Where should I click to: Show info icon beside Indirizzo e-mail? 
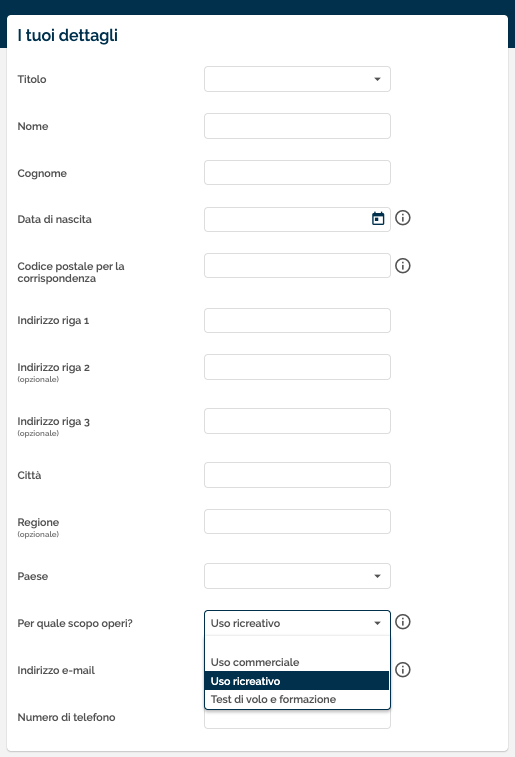click(403, 670)
